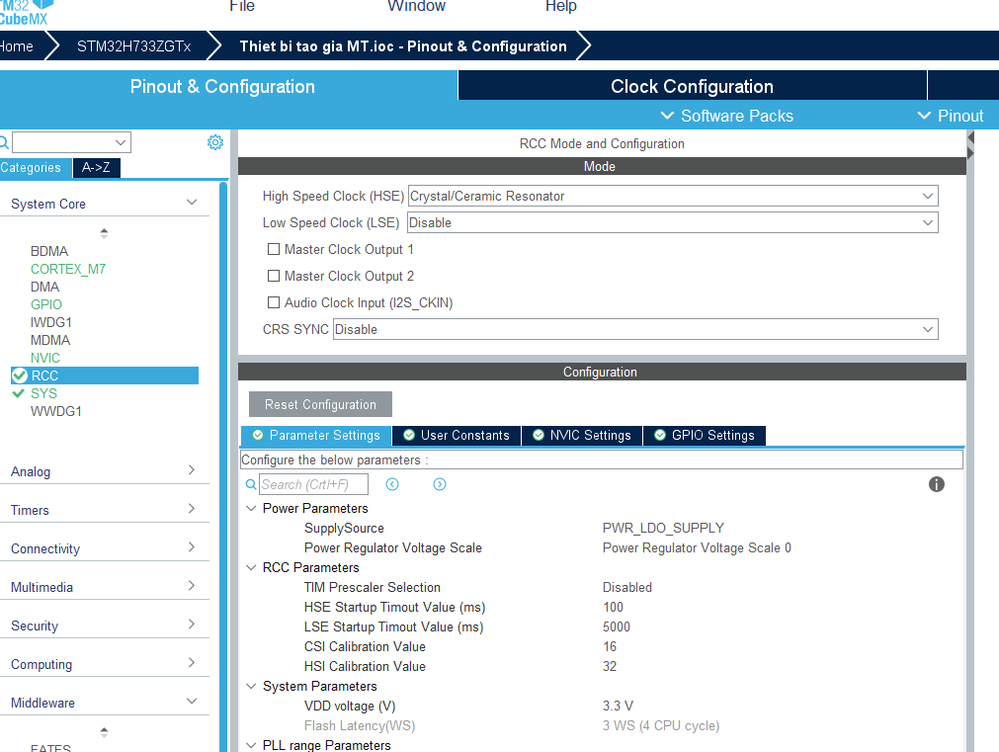The image size is (999, 752).
Task: Expand the Analog category
Action: [191, 470]
